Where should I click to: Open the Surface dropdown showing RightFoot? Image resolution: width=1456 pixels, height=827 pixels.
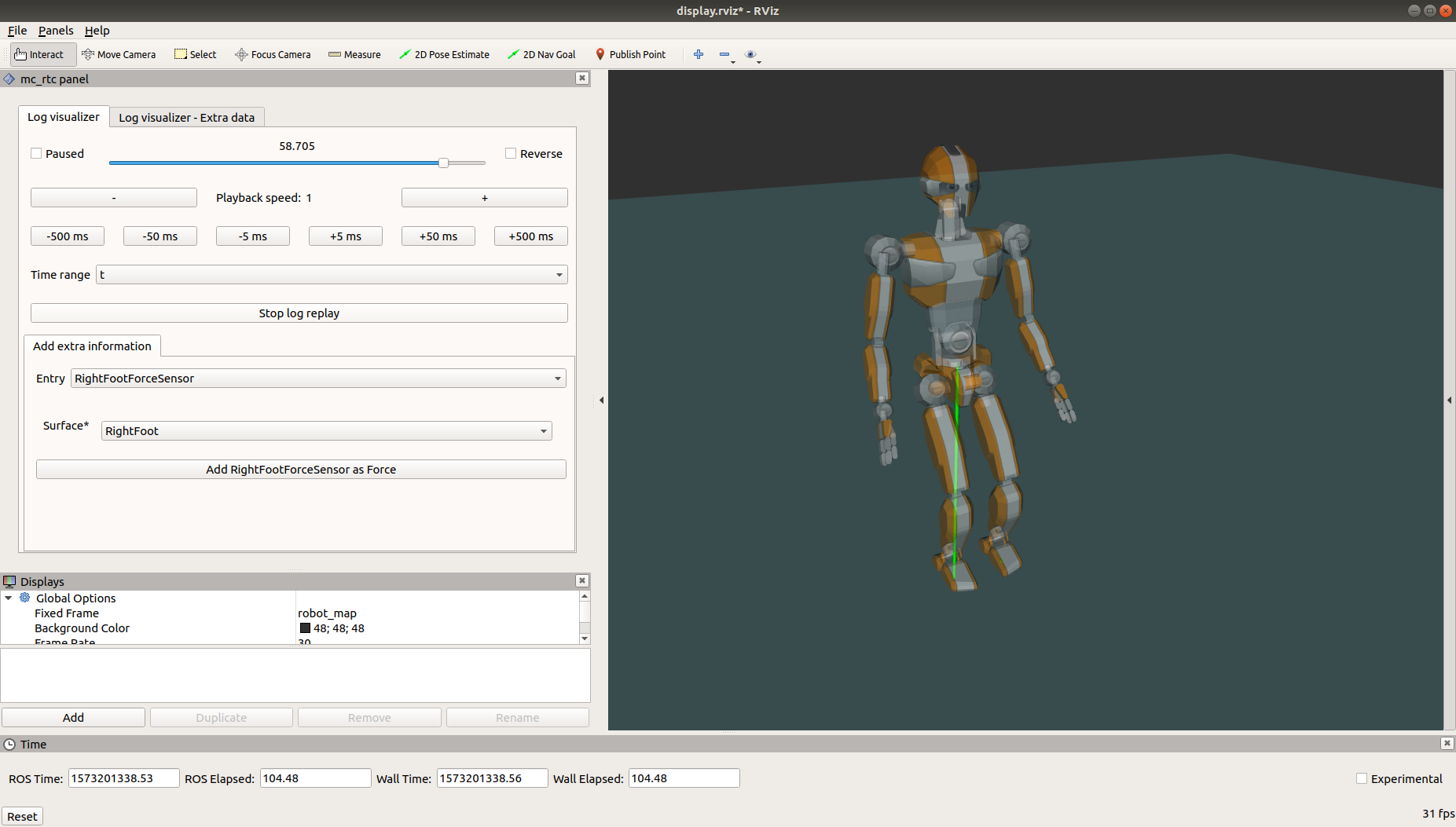point(543,430)
